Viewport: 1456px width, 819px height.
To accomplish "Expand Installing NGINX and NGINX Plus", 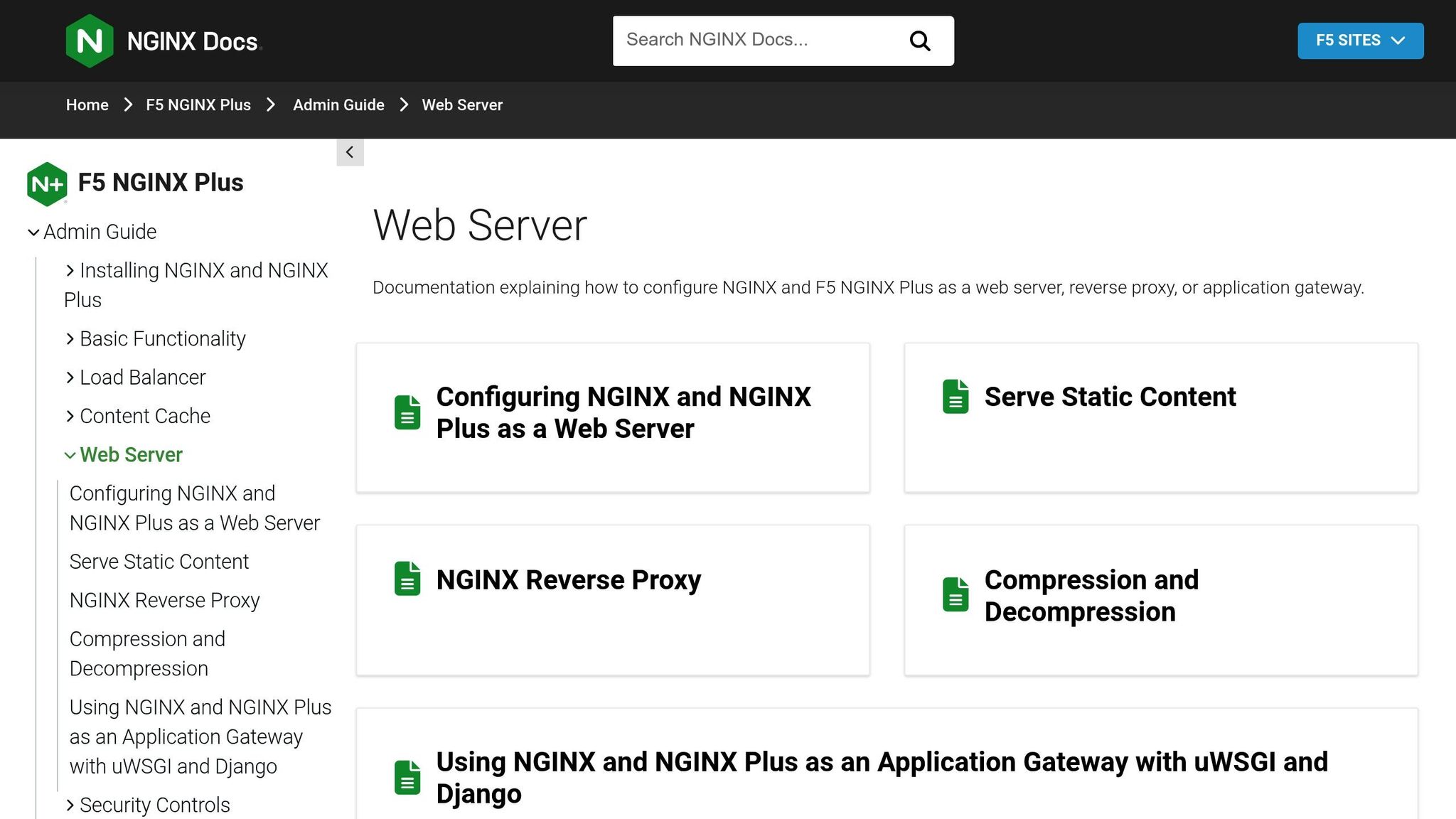I will pos(70,271).
